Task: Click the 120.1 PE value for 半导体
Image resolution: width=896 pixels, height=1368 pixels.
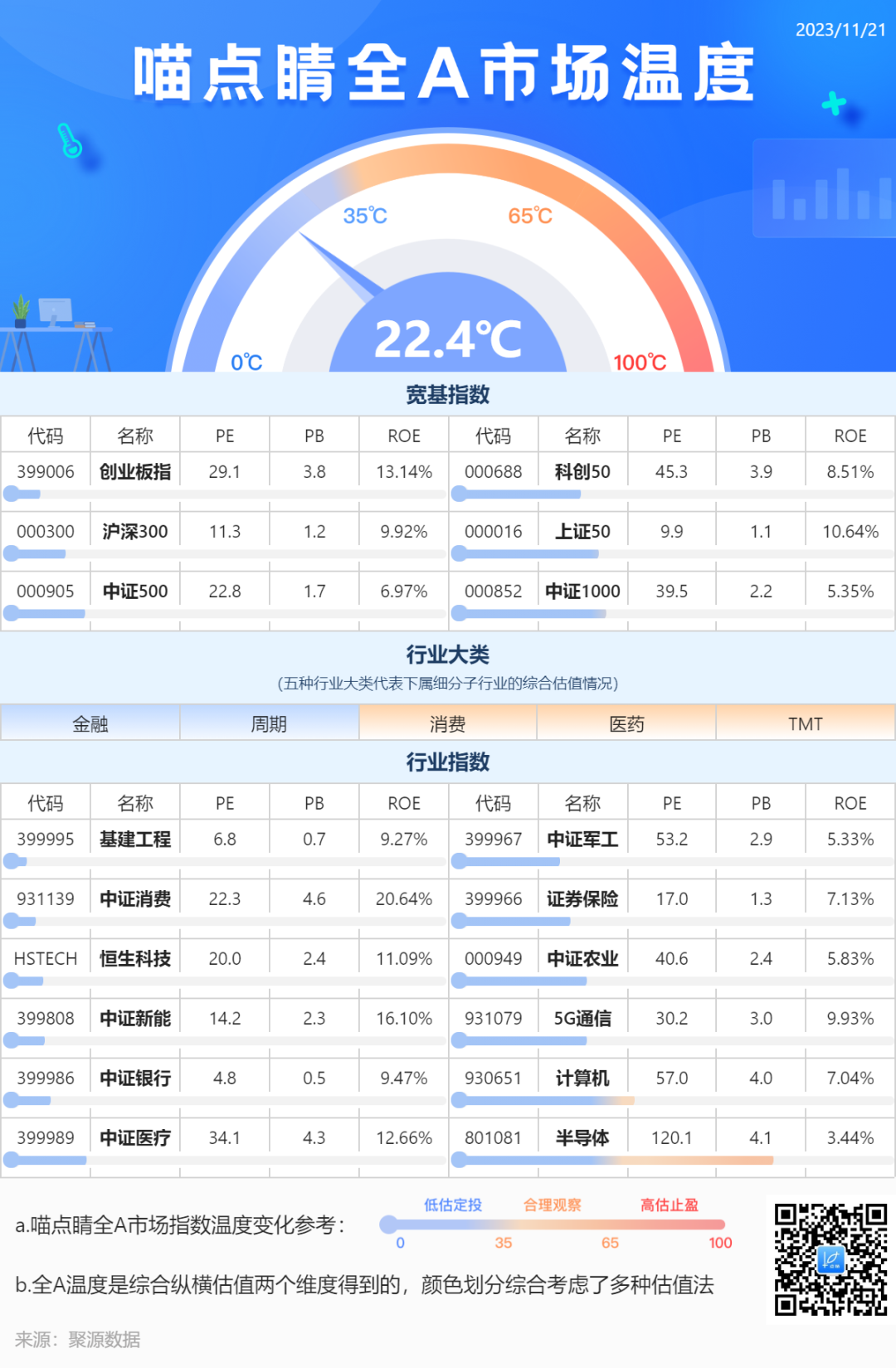Action: (x=672, y=1138)
